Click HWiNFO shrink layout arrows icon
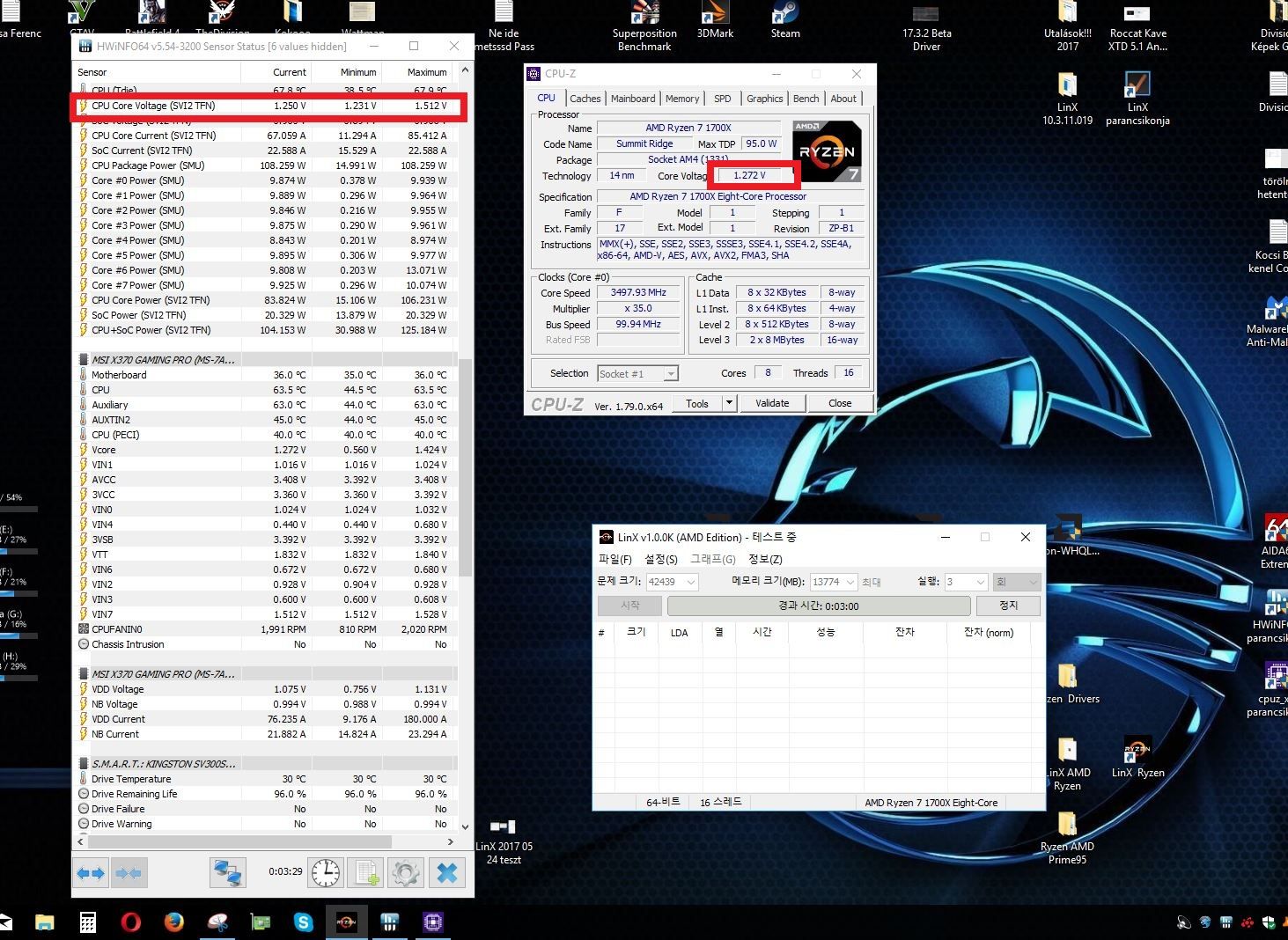This screenshot has width=1288, height=940. tap(129, 873)
